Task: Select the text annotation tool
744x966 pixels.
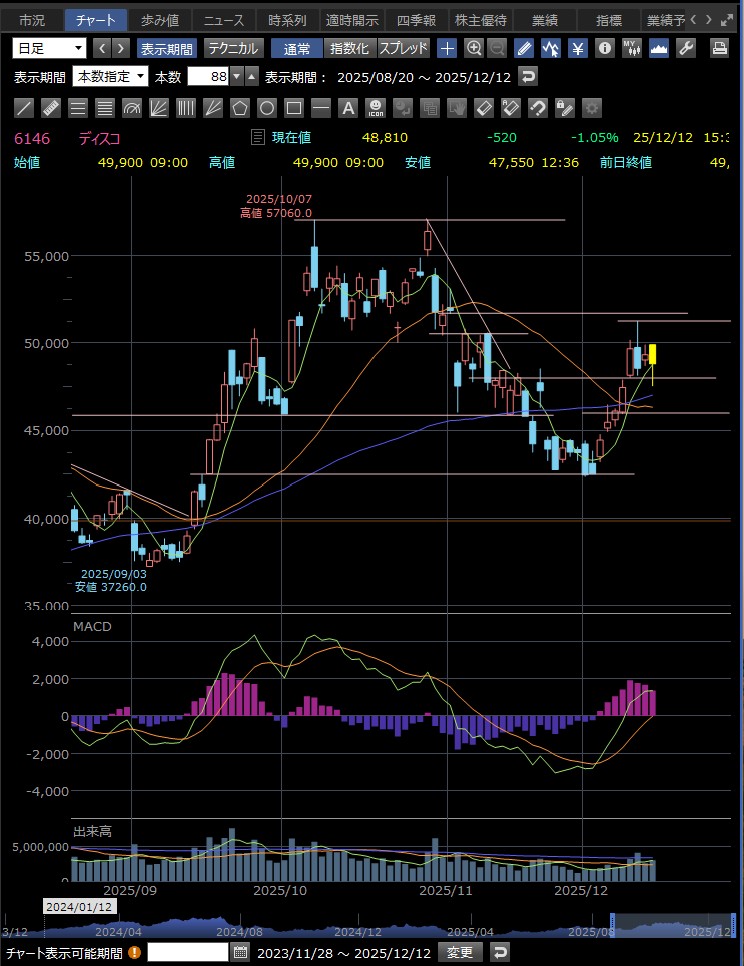Action: tap(348, 108)
